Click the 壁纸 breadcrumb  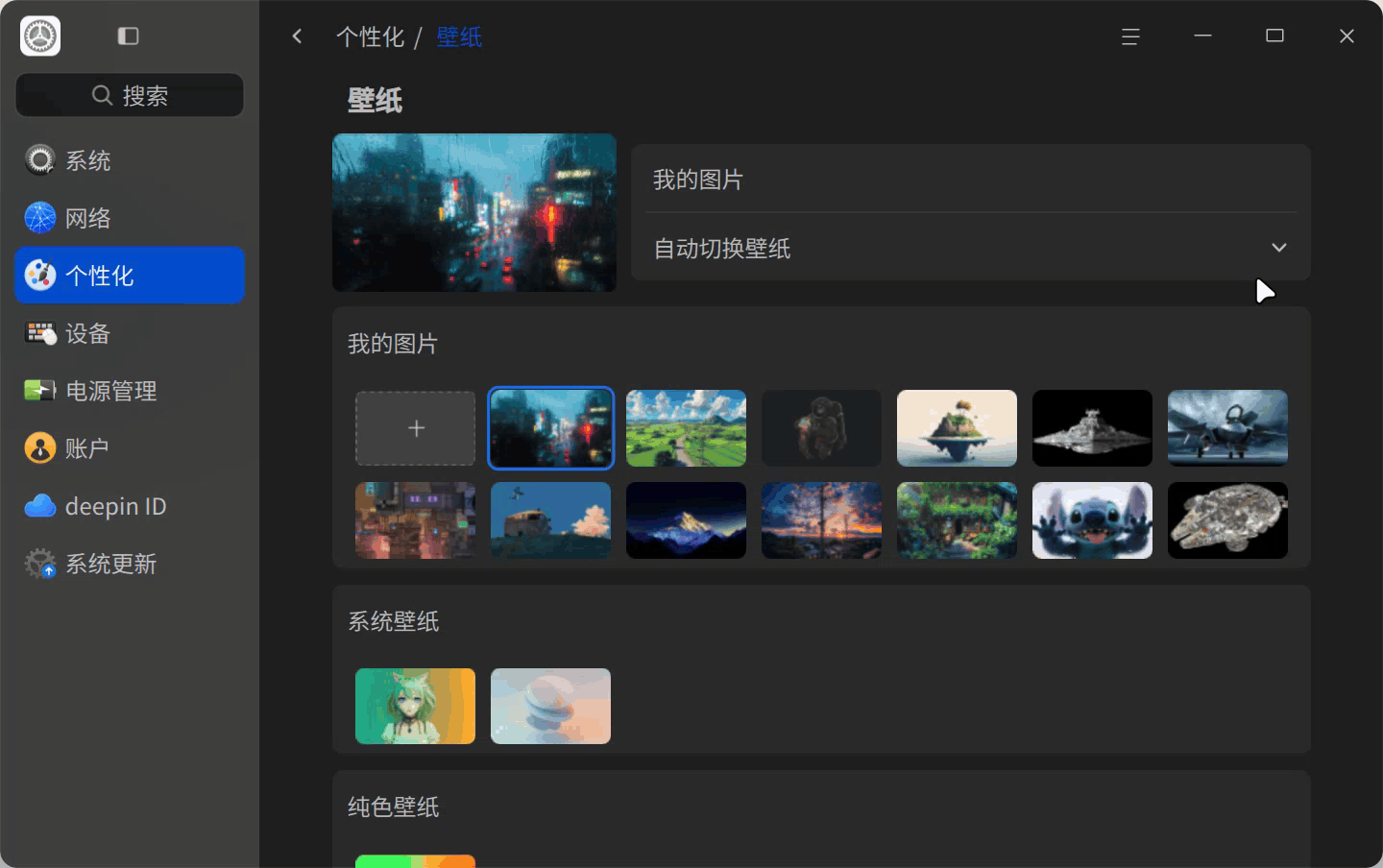click(x=459, y=36)
